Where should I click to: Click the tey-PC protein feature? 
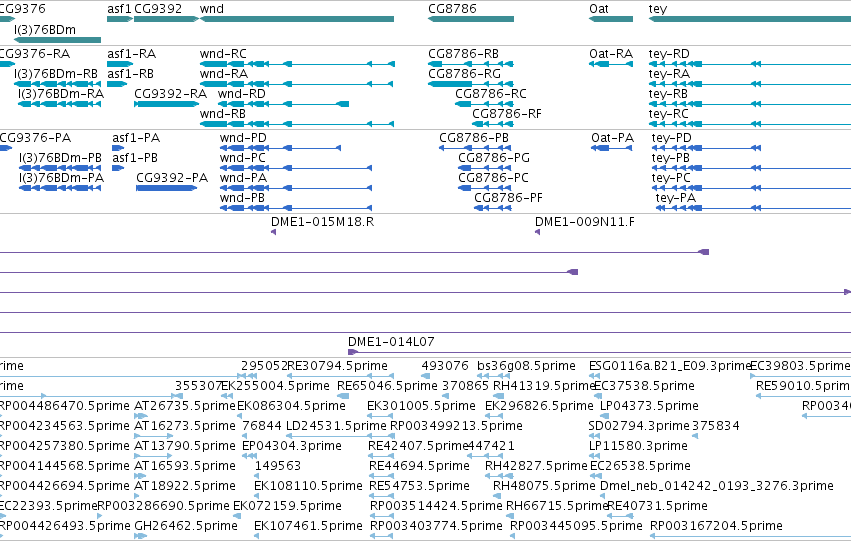click(751, 188)
